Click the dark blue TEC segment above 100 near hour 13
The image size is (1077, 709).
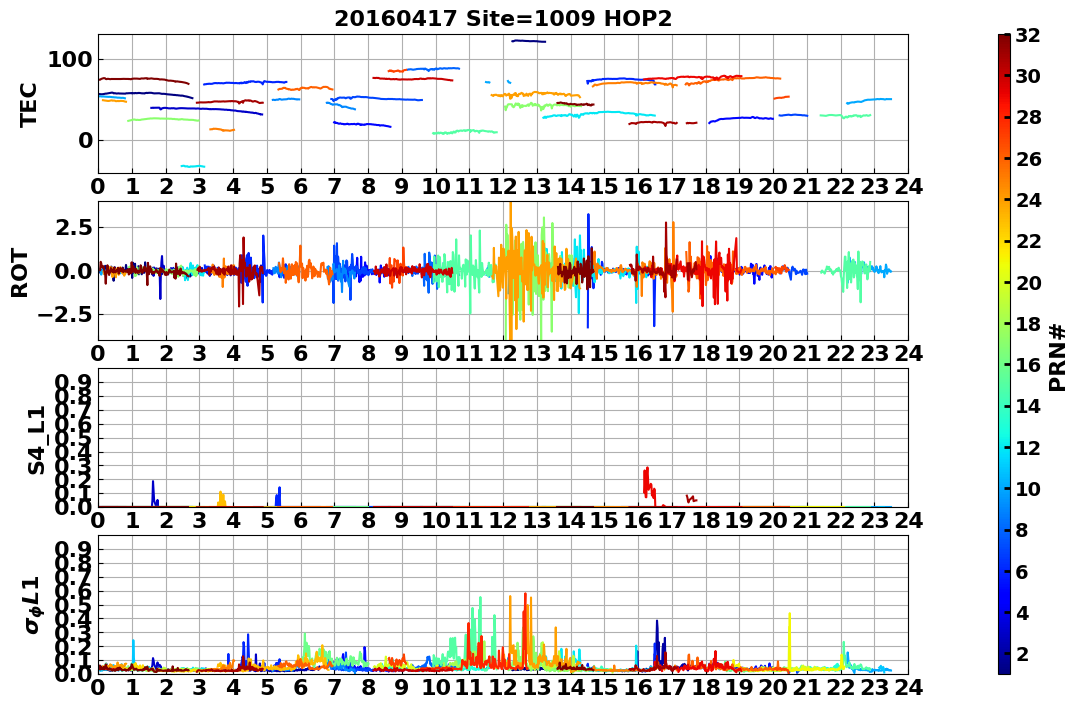click(528, 41)
